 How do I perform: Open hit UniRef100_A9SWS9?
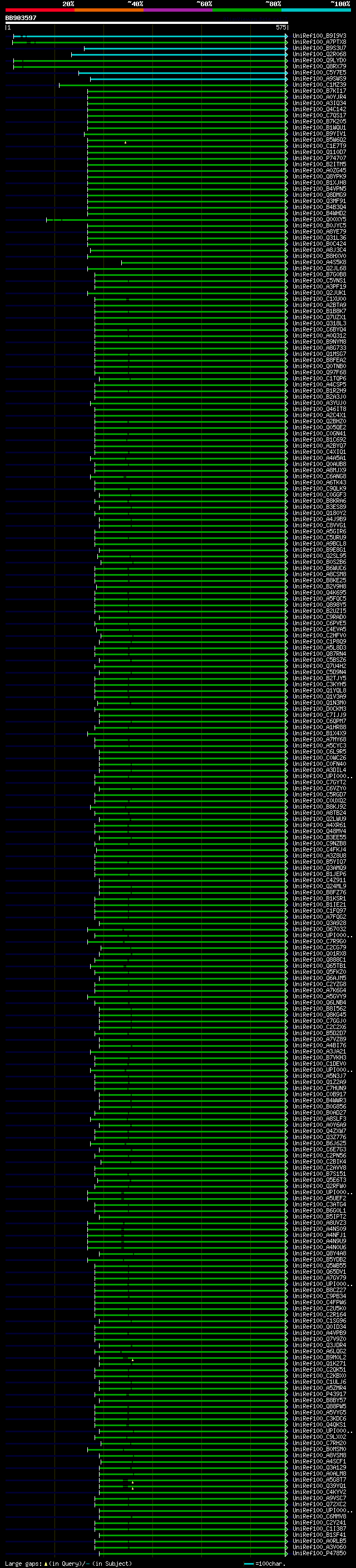tap(319, 78)
